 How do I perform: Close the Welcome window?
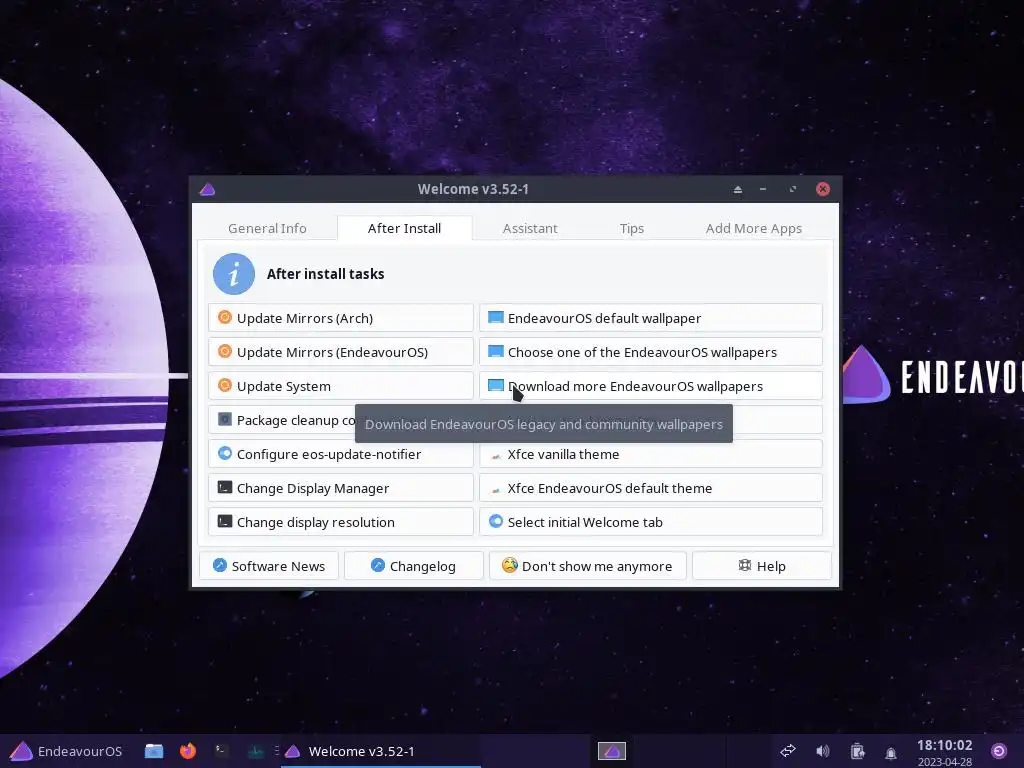pos(823,189)
